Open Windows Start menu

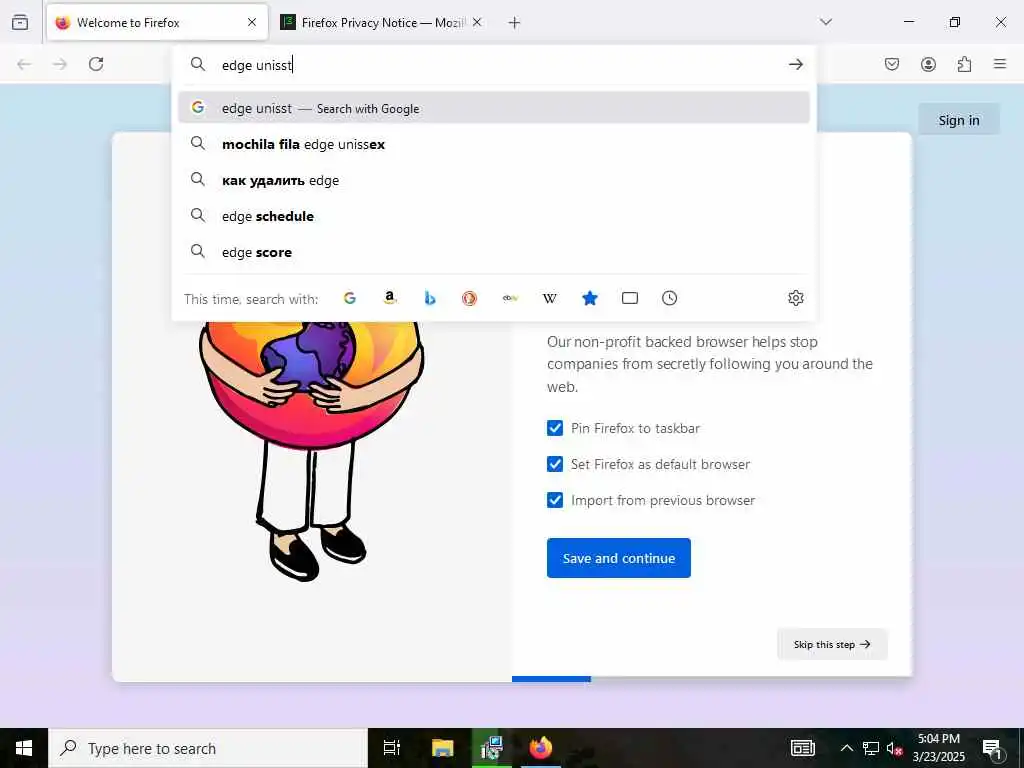[24, 748]
